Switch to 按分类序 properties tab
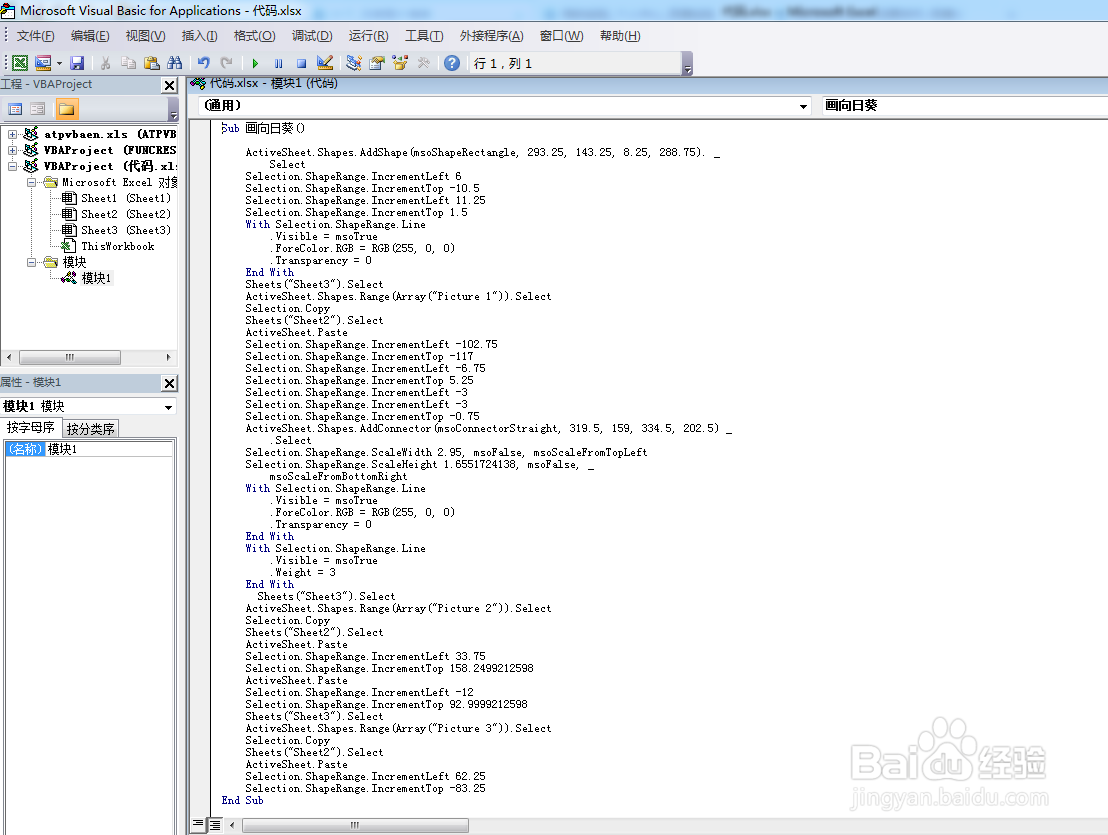The image size is (1108, 835). coord(90,429)
